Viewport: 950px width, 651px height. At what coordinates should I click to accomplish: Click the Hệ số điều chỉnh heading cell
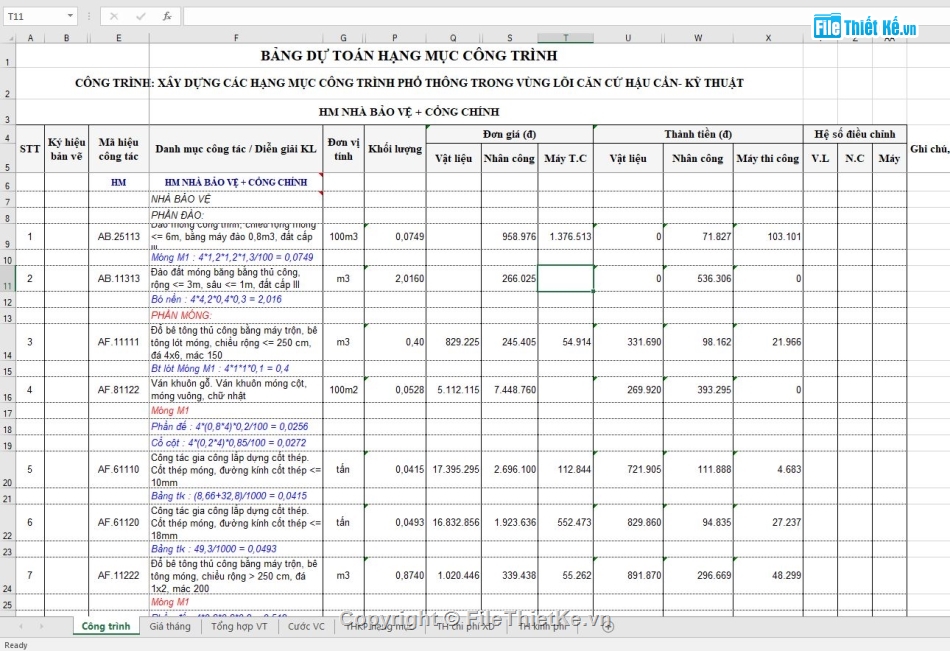[854, 134]
